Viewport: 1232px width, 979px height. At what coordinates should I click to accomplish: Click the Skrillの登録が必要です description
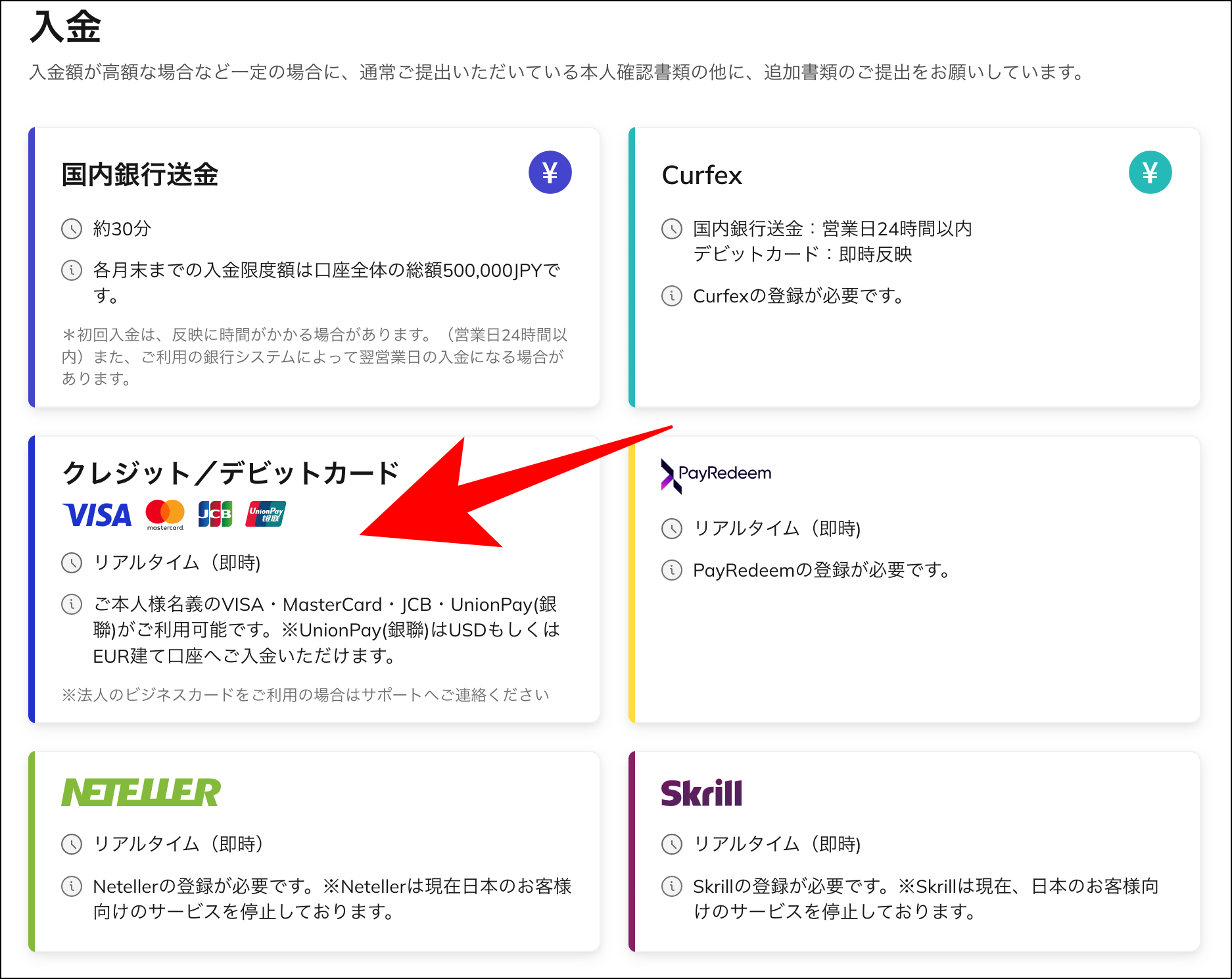926,899
